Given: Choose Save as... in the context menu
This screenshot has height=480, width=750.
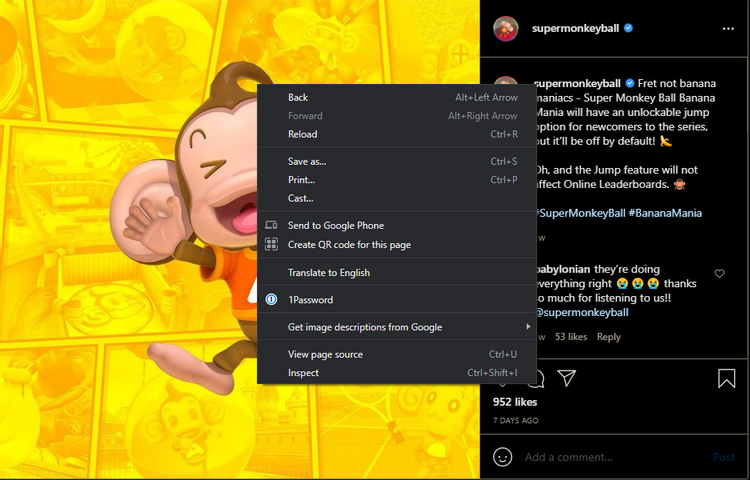Looking at the screenshot, I should pyautogui.click(x=307, y=161).
